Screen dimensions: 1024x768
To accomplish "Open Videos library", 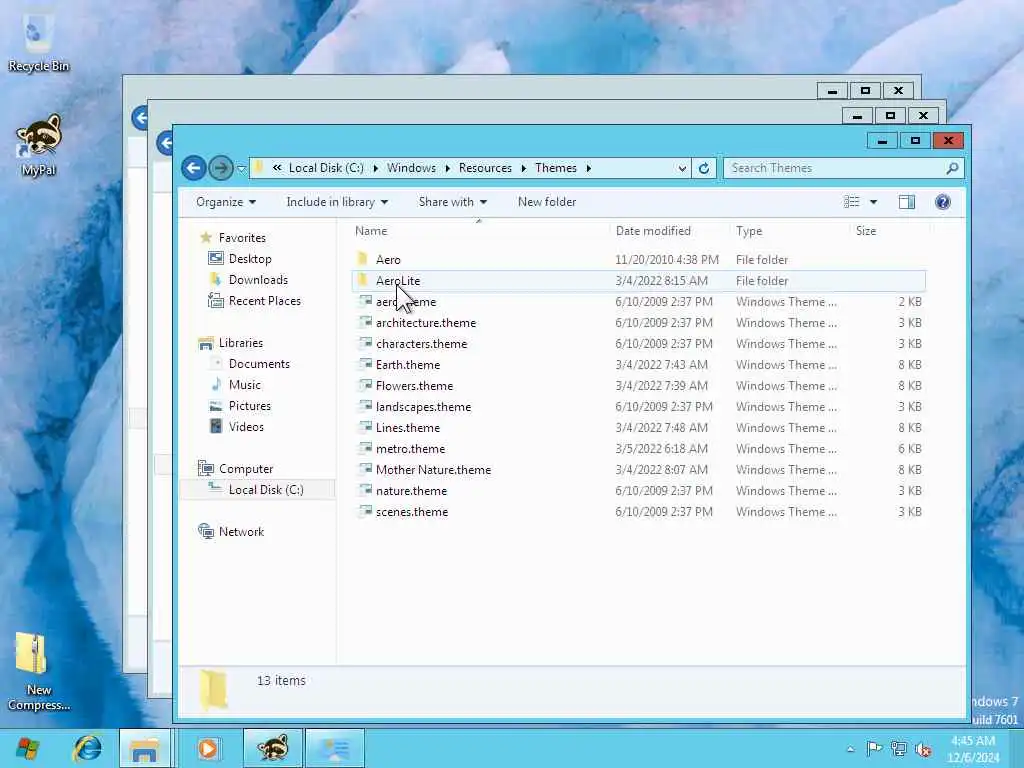I will [x=246, y=426].
